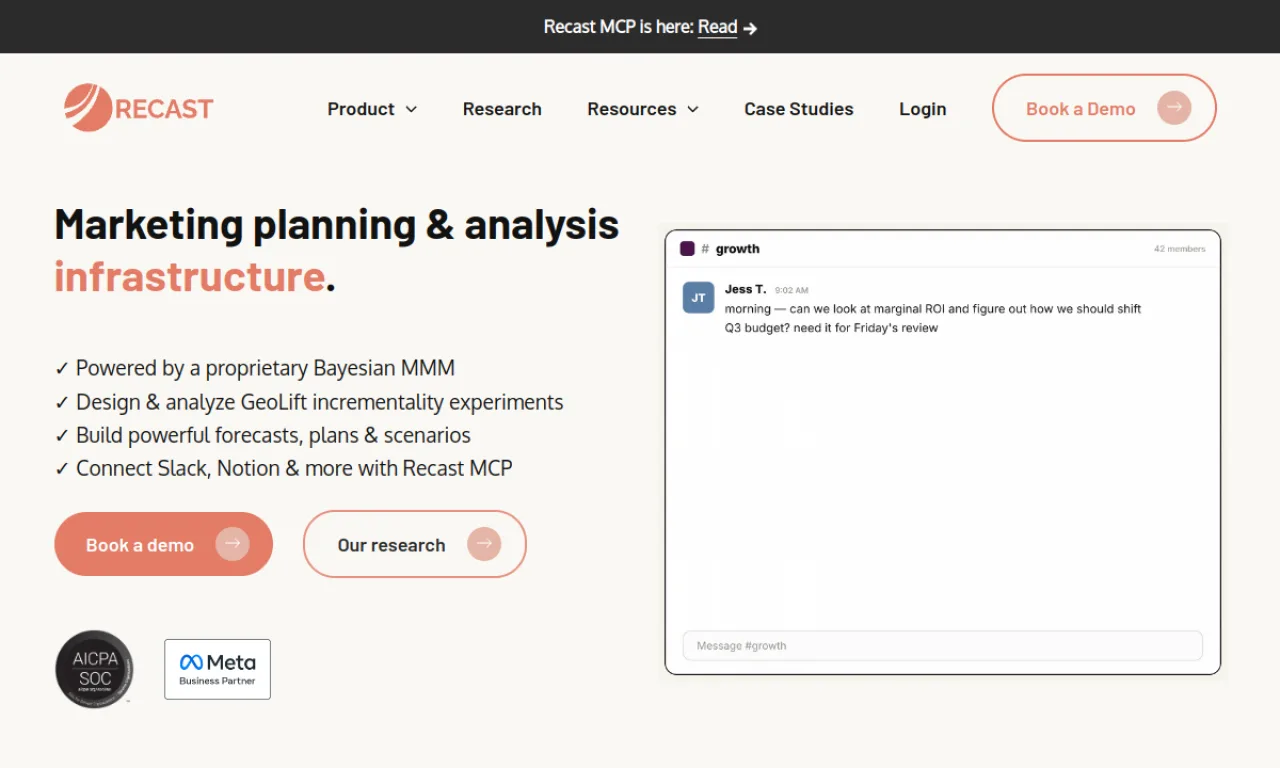Viewport: 1280px width, 768px height.
Task: Expand the Resources dropdown chevron
Action: [693, 109]
